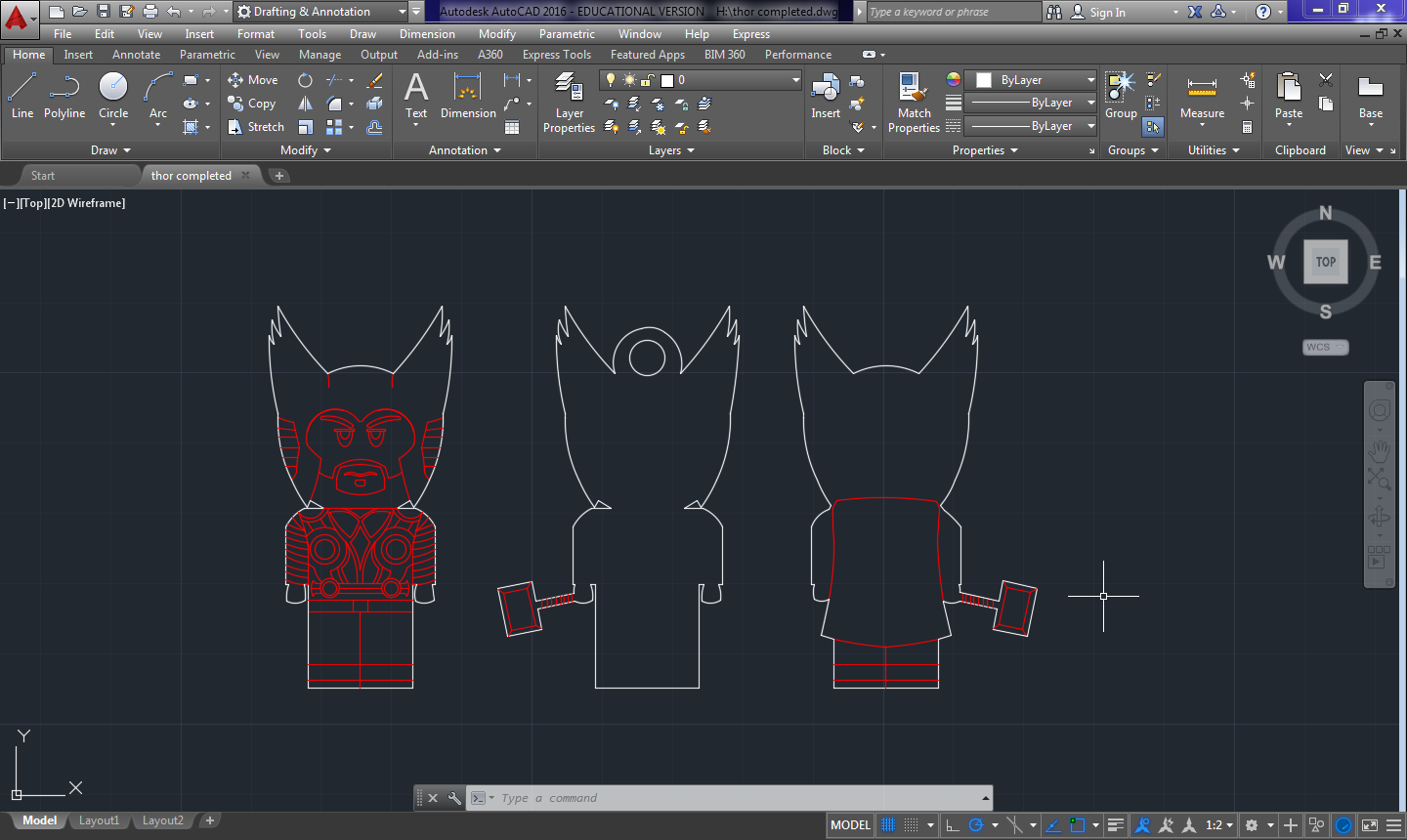Click the object color wheel icon
1407x840 pixels.
point(954,80)
